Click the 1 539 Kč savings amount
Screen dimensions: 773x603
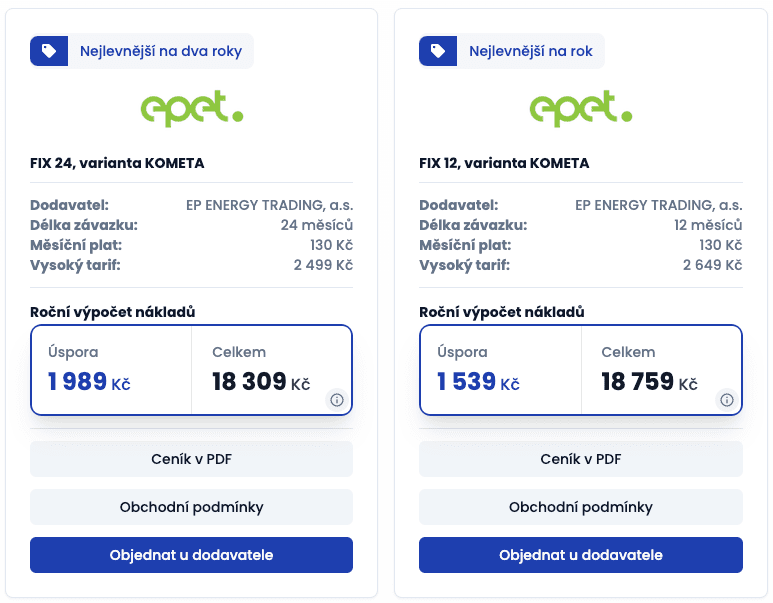(x=478, y=382)
